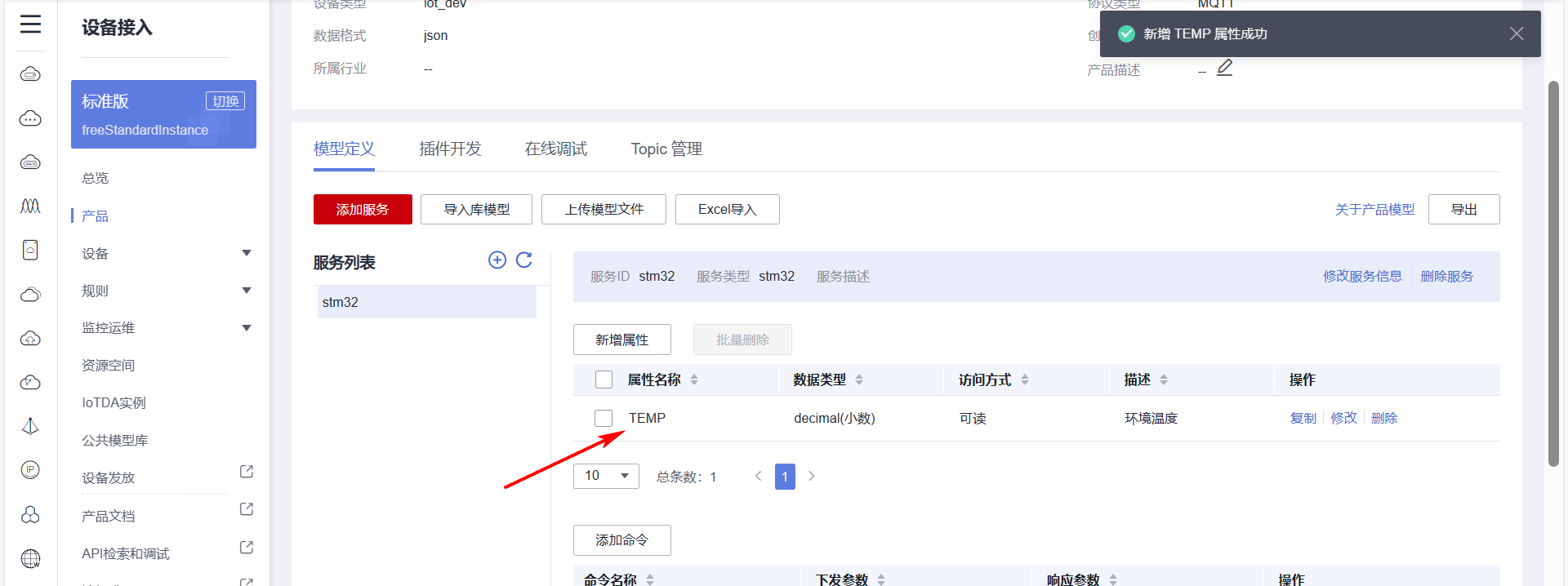This screenshot has height=586, width=1568.
Task: Sort by 下发参数 column
Action: click(881, 579)
